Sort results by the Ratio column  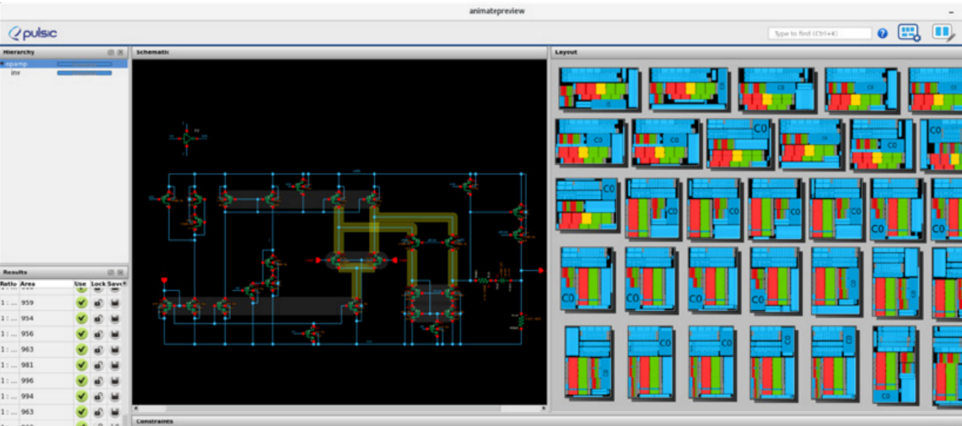click(x=9, y=284)
